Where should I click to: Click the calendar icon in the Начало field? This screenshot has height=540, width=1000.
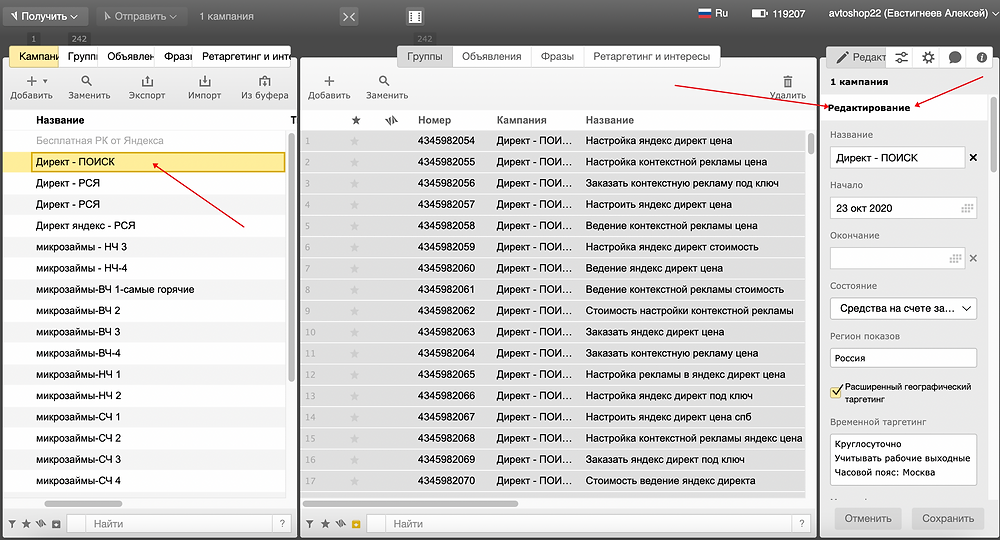coord(967,208)
